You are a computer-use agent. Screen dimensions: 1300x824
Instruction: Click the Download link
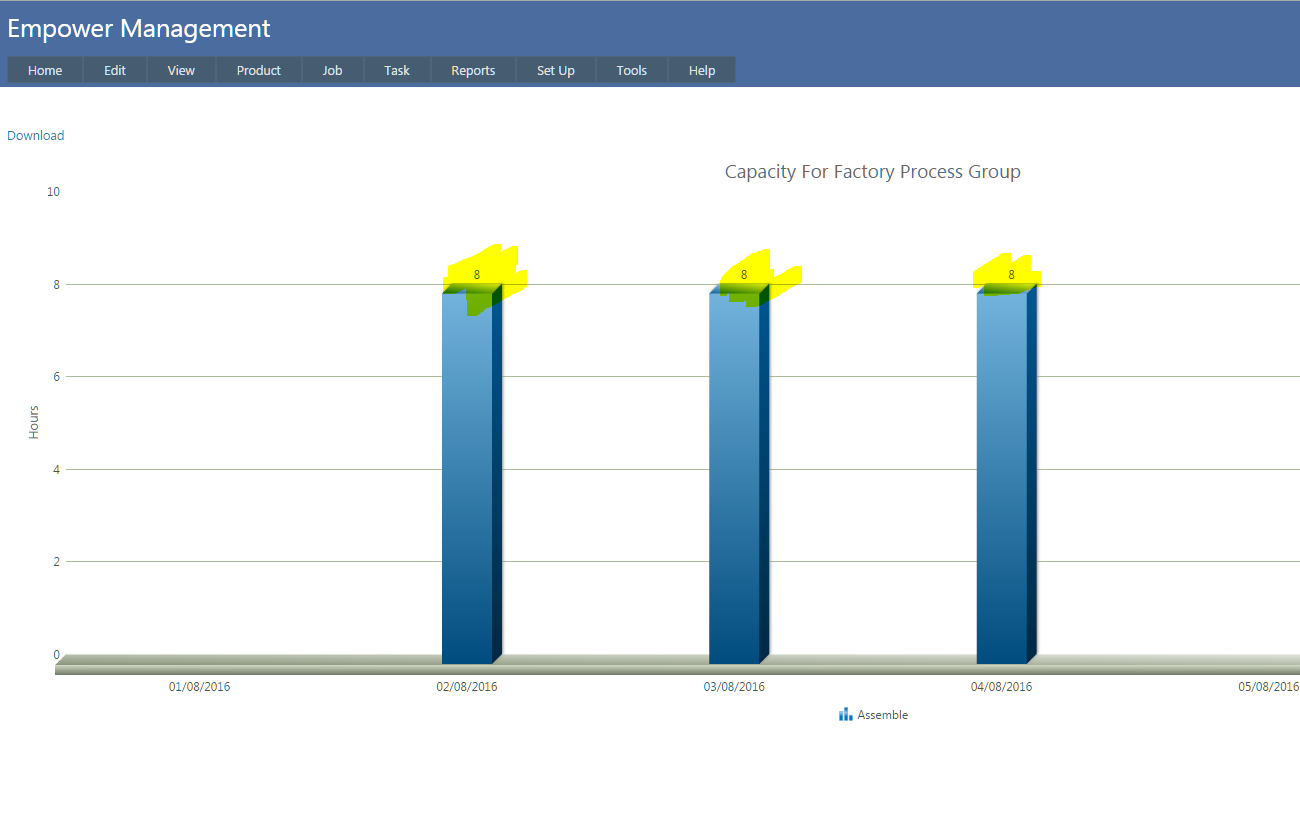click(36, 136)
